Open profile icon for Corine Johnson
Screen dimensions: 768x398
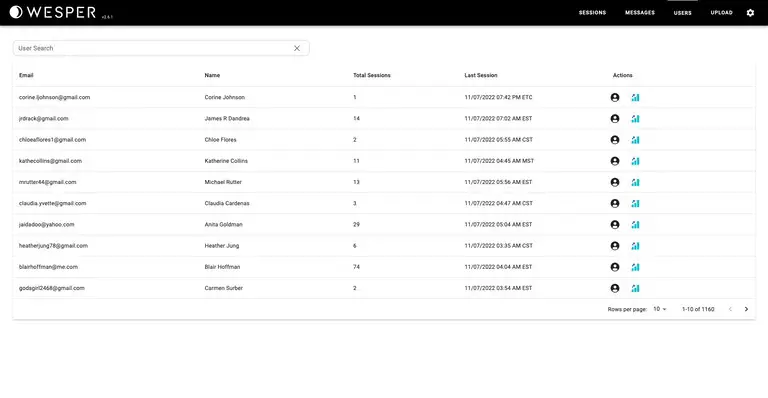tap(615, 97)
